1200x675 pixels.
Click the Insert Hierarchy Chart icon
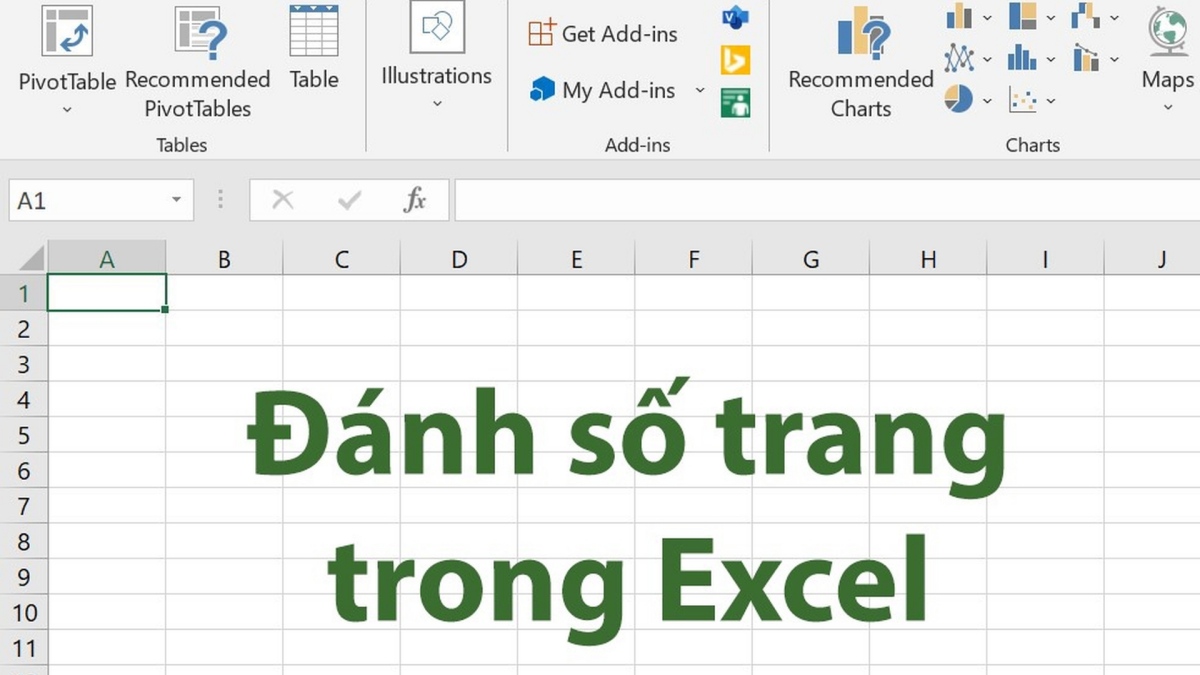pos(1023,16)
